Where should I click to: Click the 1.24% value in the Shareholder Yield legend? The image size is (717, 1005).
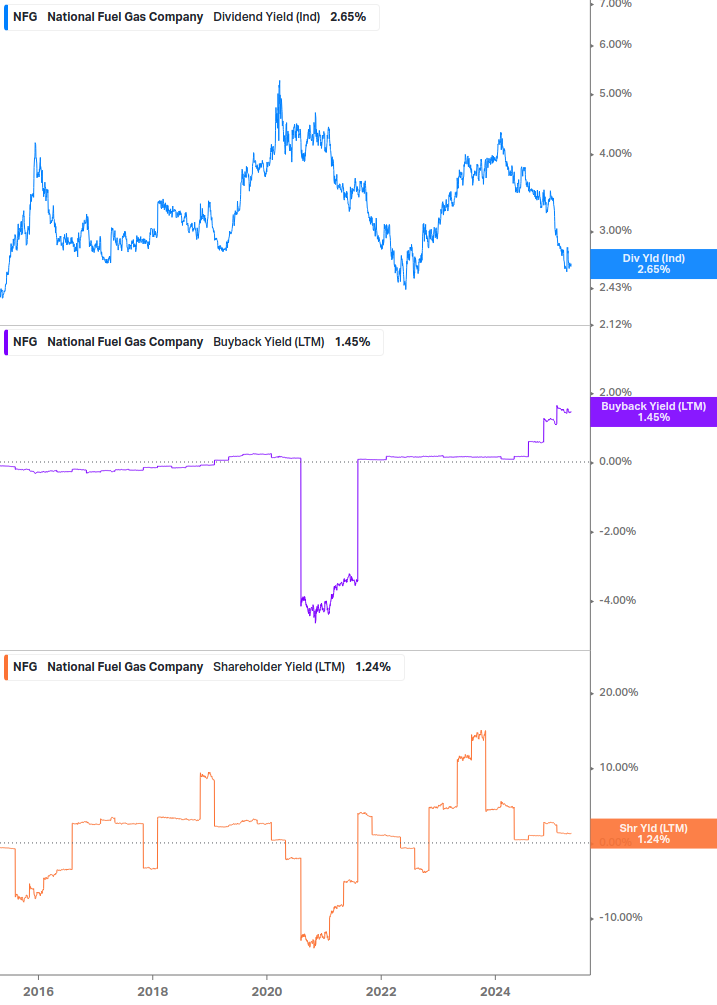pos(373,667)
